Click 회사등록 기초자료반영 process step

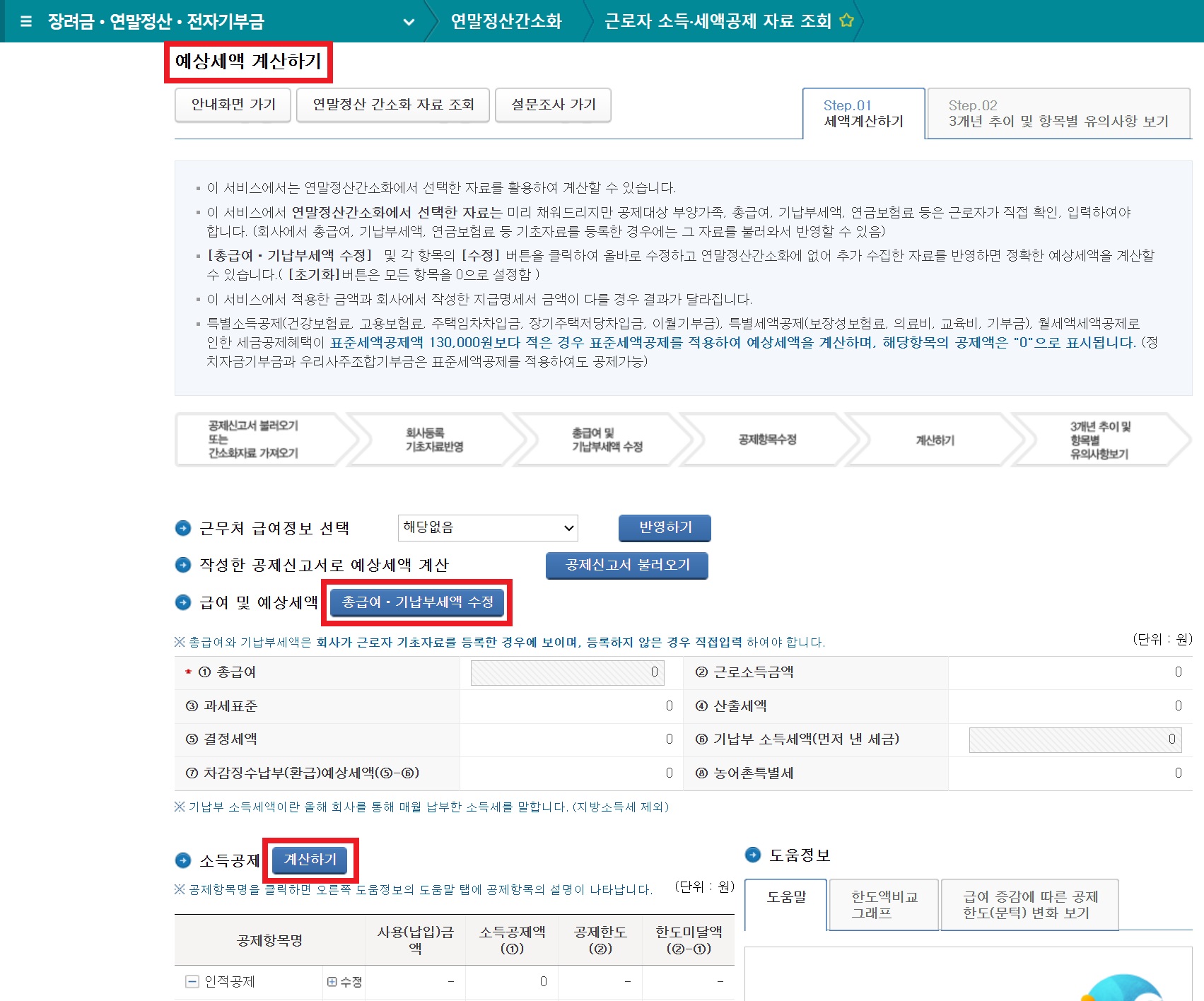434,439
